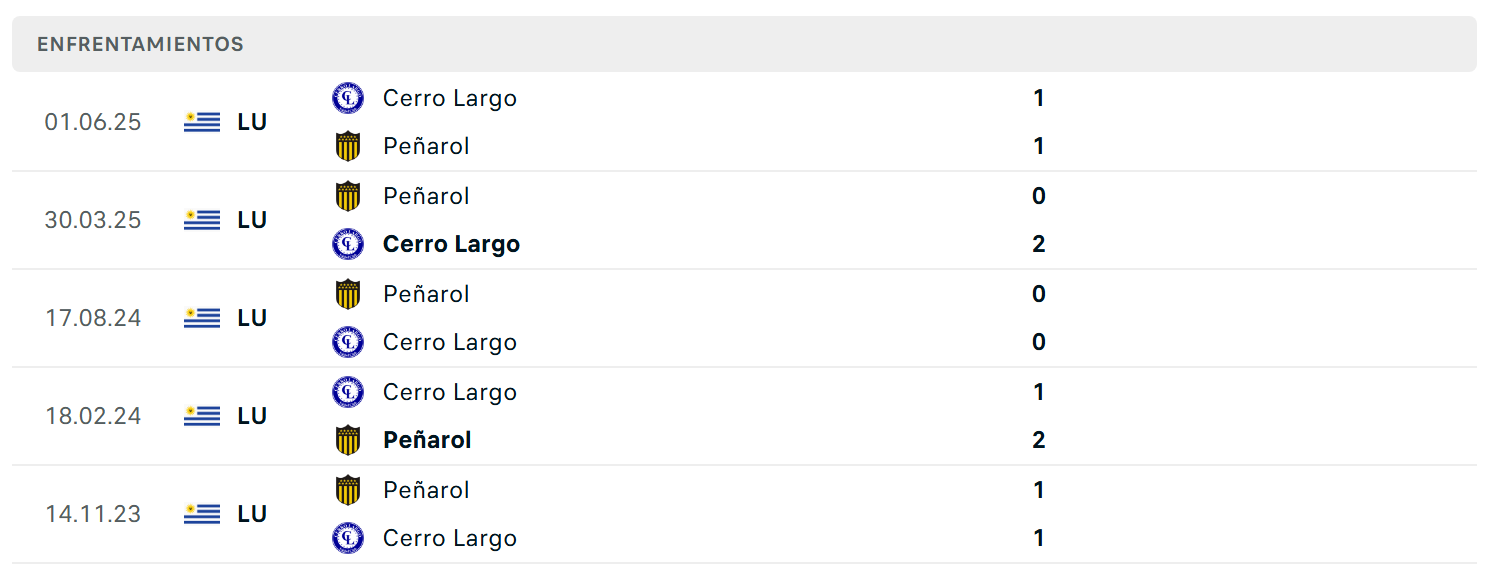This screenshot has height=578, width=1493.
Task: Click Uruguay flag next to 14.11.23
Action: (202, 514)
